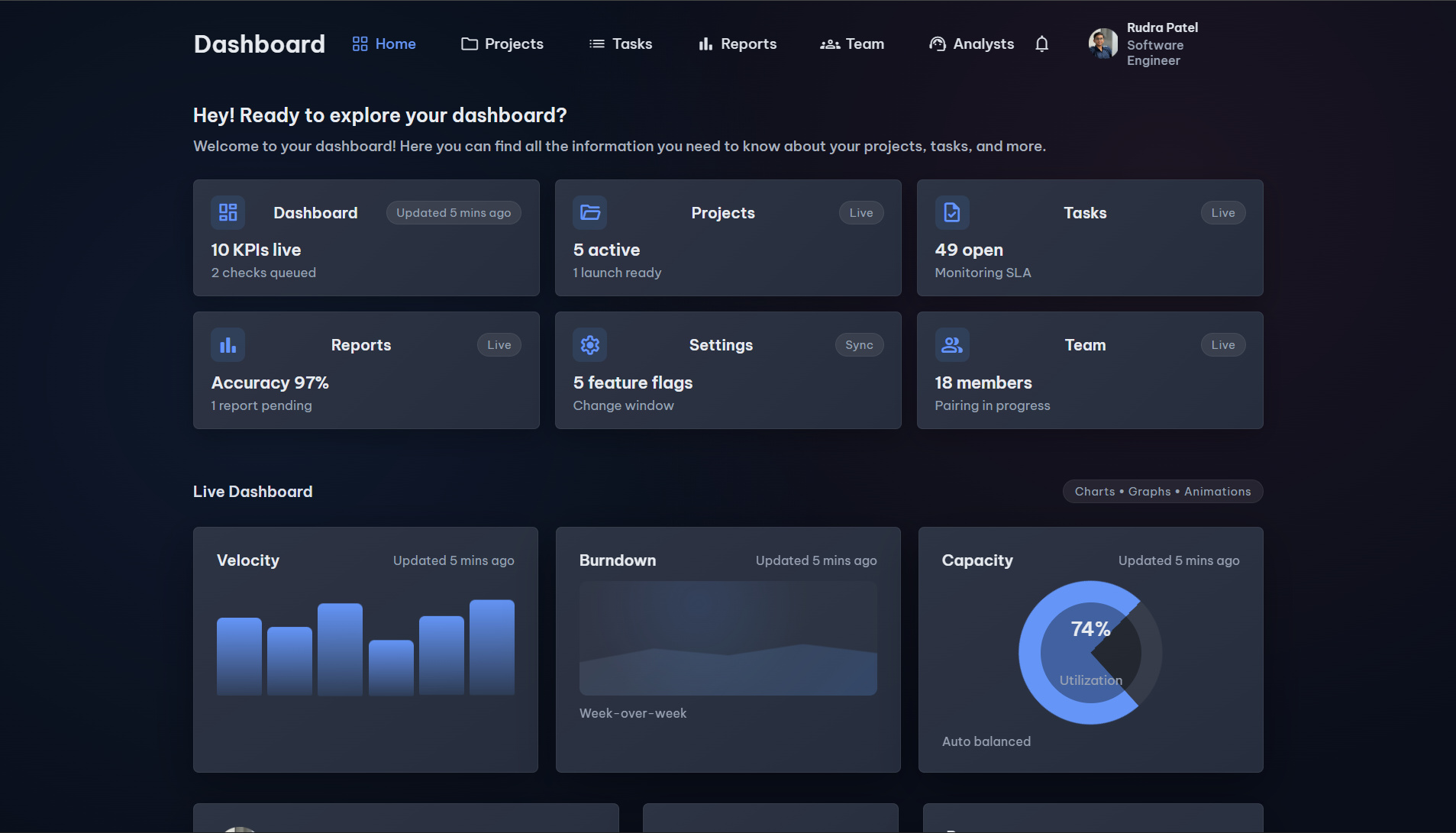Select Analysts in the top navigation
Viewport: 1456px width, 833px height.
tap(972, 44)
